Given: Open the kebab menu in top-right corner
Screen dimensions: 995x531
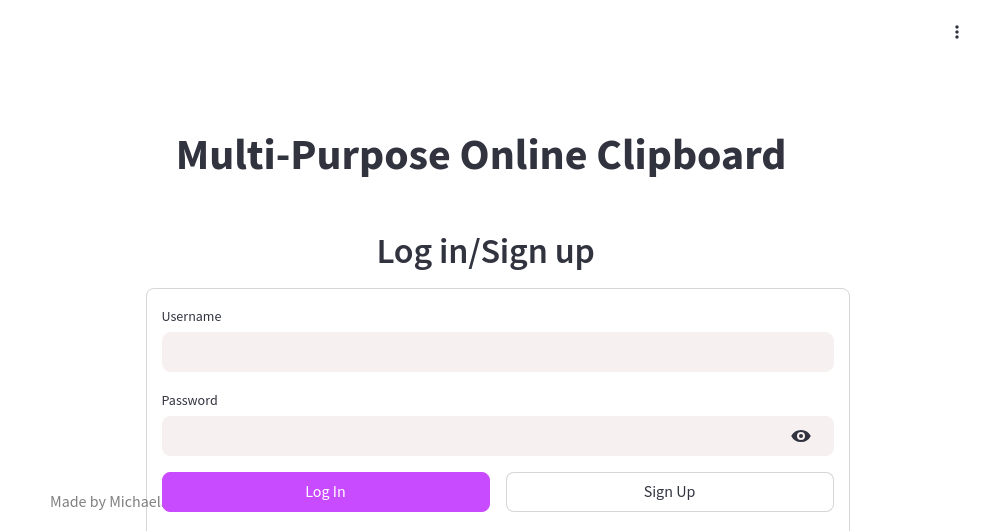Looking at the screenshot, I should [x=957, y=32].
